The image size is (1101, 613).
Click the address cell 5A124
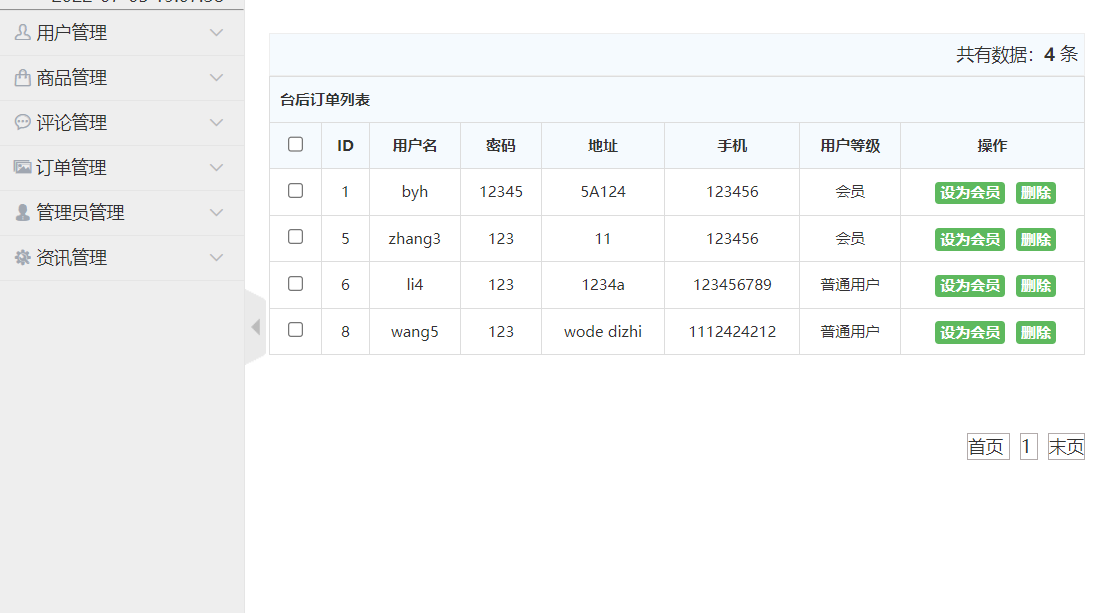[x=603, y=192]
